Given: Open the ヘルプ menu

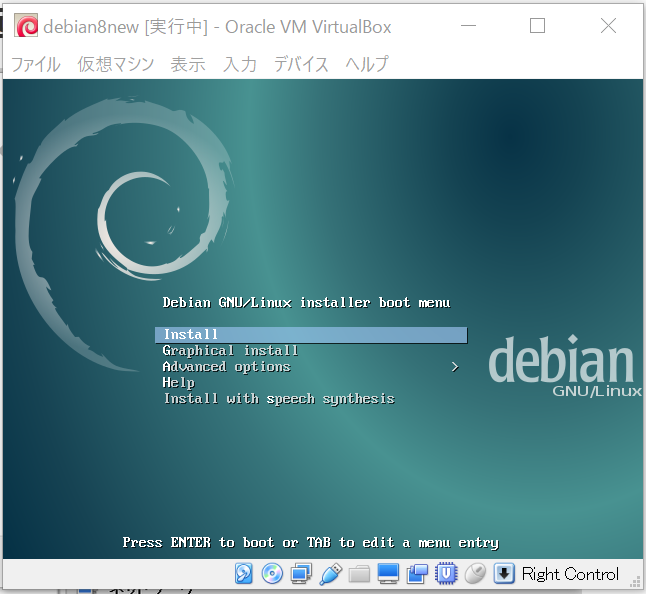Looking at the screenshot, I should pos(367,64).
